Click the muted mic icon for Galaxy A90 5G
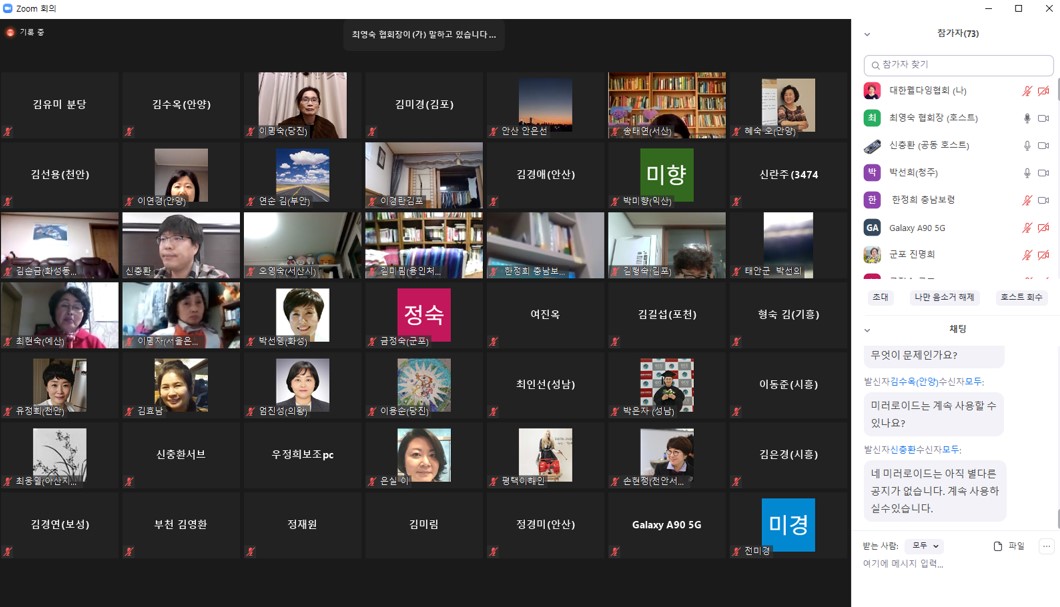The width and height of the screenshot is (1060, 607). [1026, 228]
